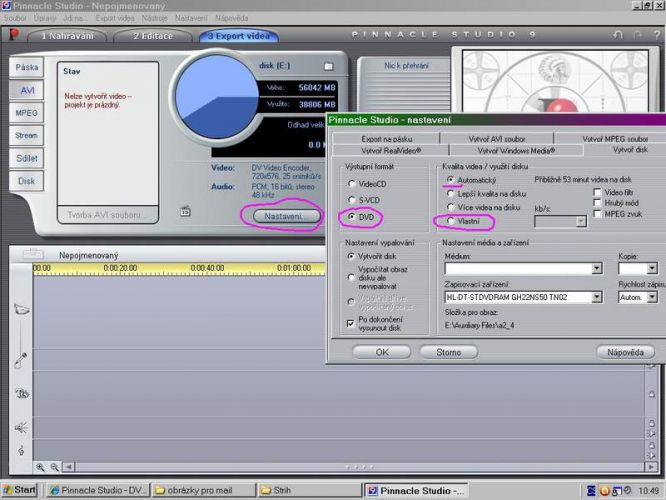Open the Nástroje menu
The width and height of the screenshot is (666, 500).
click(x=155, y=18)
